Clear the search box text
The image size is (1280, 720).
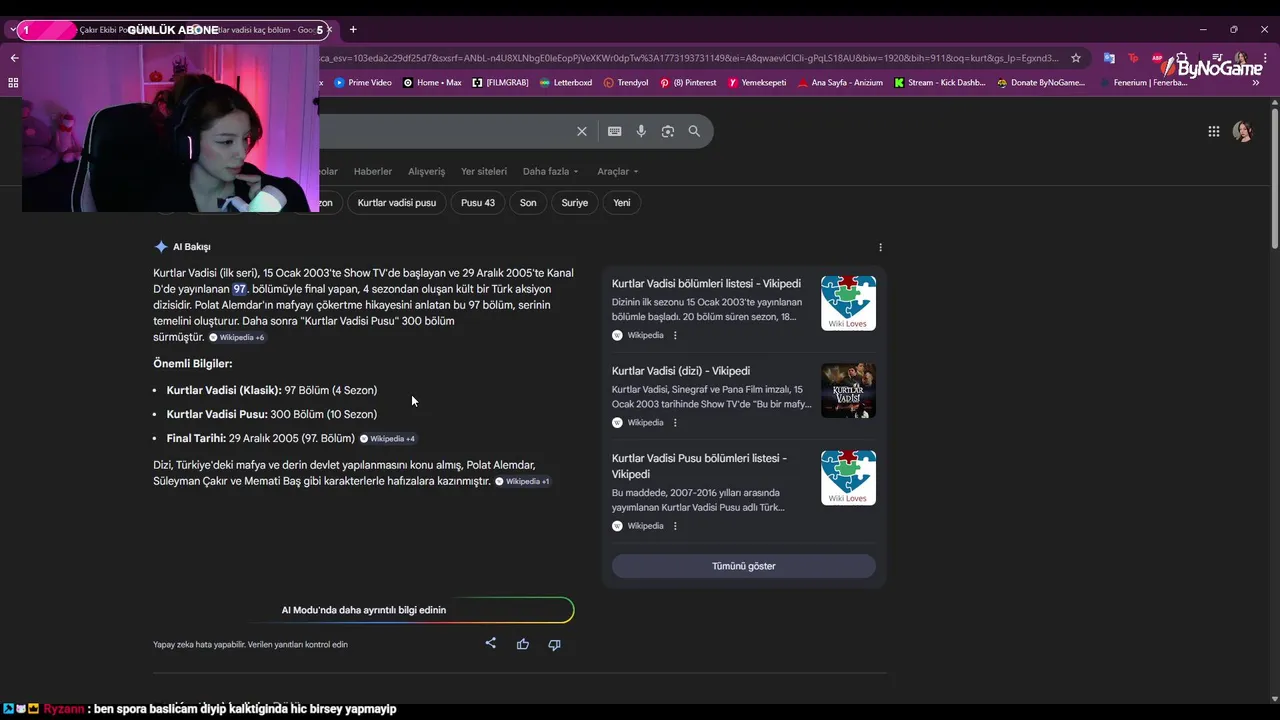point(582,131)
